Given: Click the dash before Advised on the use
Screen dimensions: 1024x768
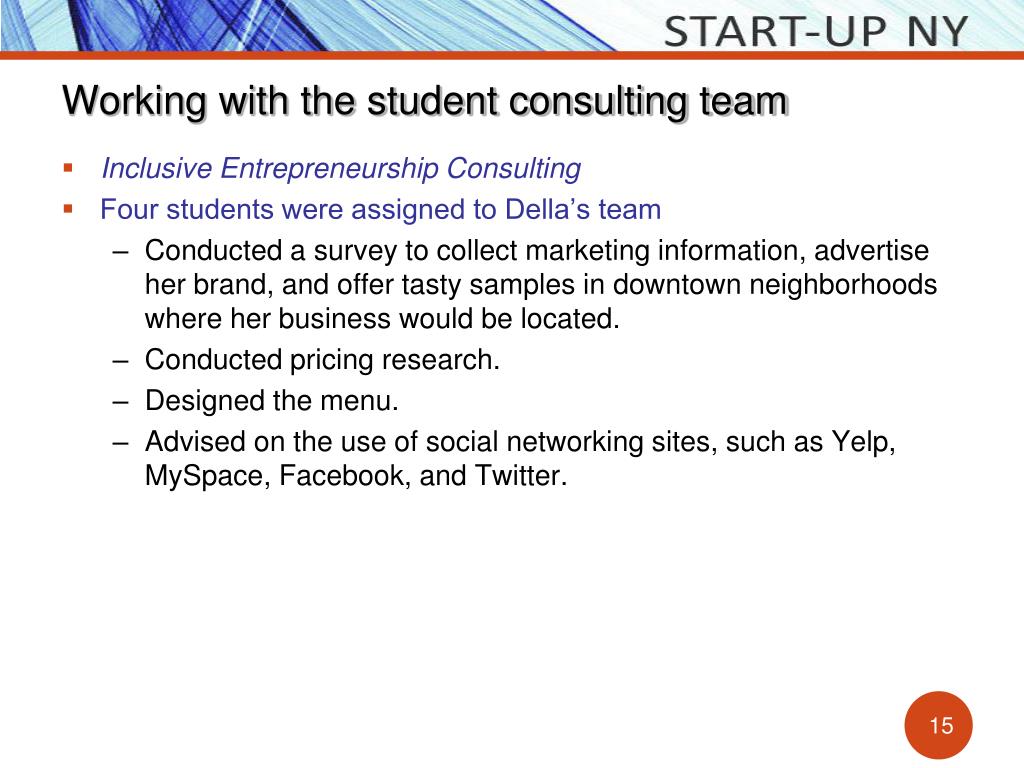Looking at the screenshot, I should click(120, 443).
